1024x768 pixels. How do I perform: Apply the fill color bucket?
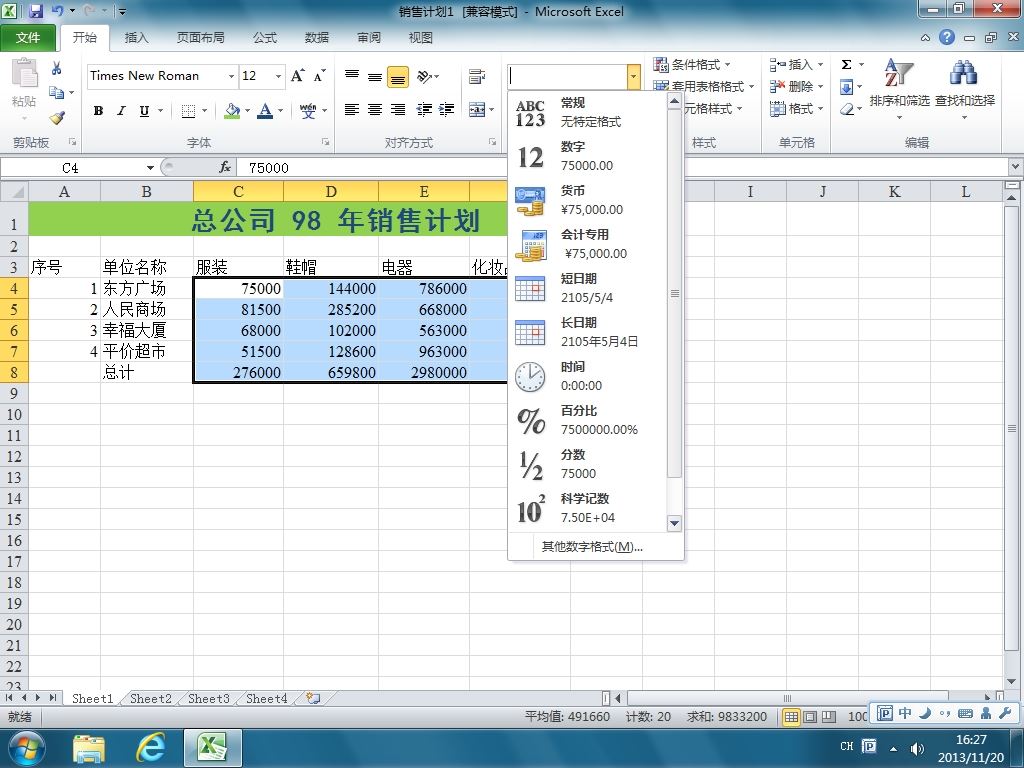[x=232, y=111]
